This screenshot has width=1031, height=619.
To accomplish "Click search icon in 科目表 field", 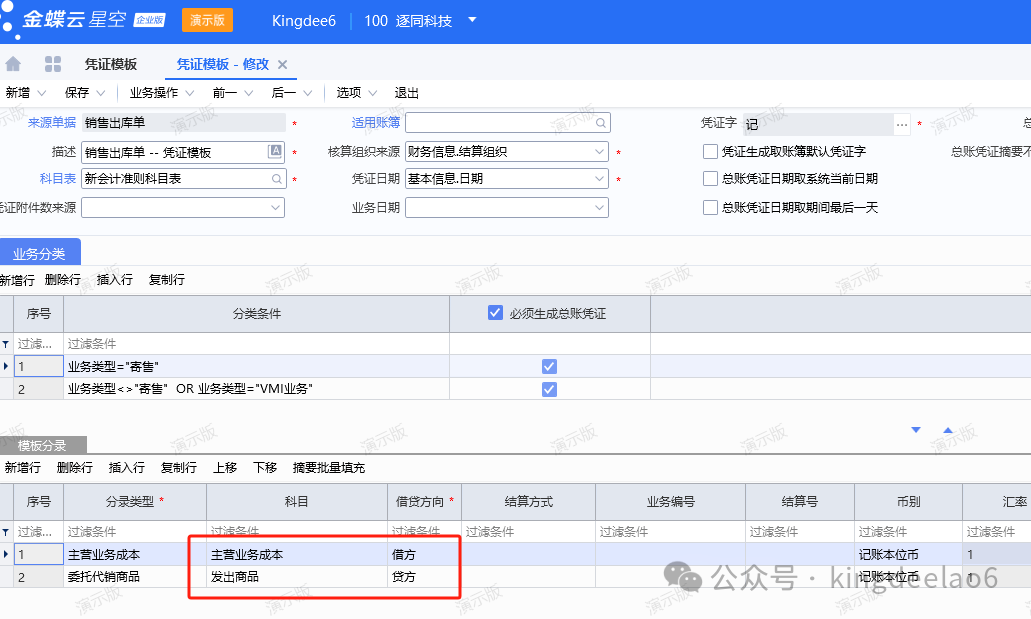I will click(x=276, y=179).
